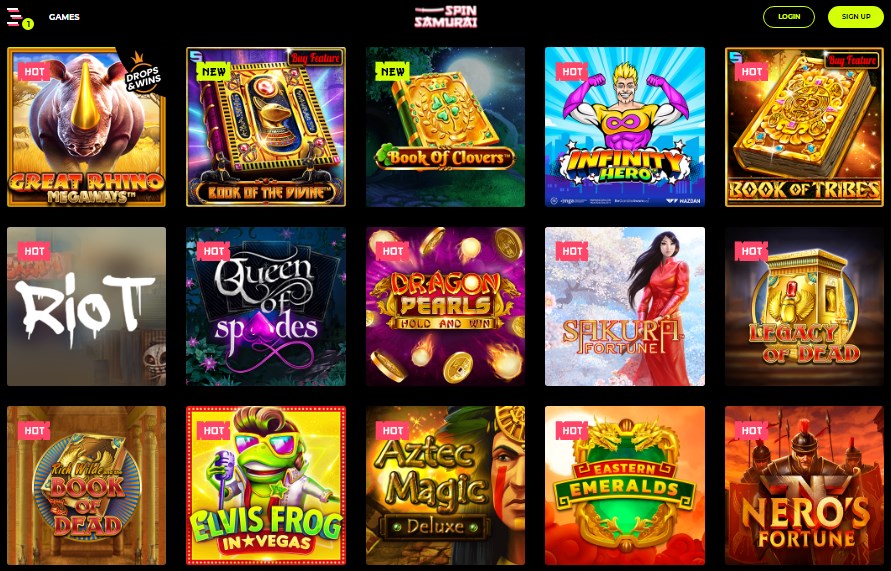Click the SIGN UP button
Viewport: 891px width, 571px height.
coord(856,16)
